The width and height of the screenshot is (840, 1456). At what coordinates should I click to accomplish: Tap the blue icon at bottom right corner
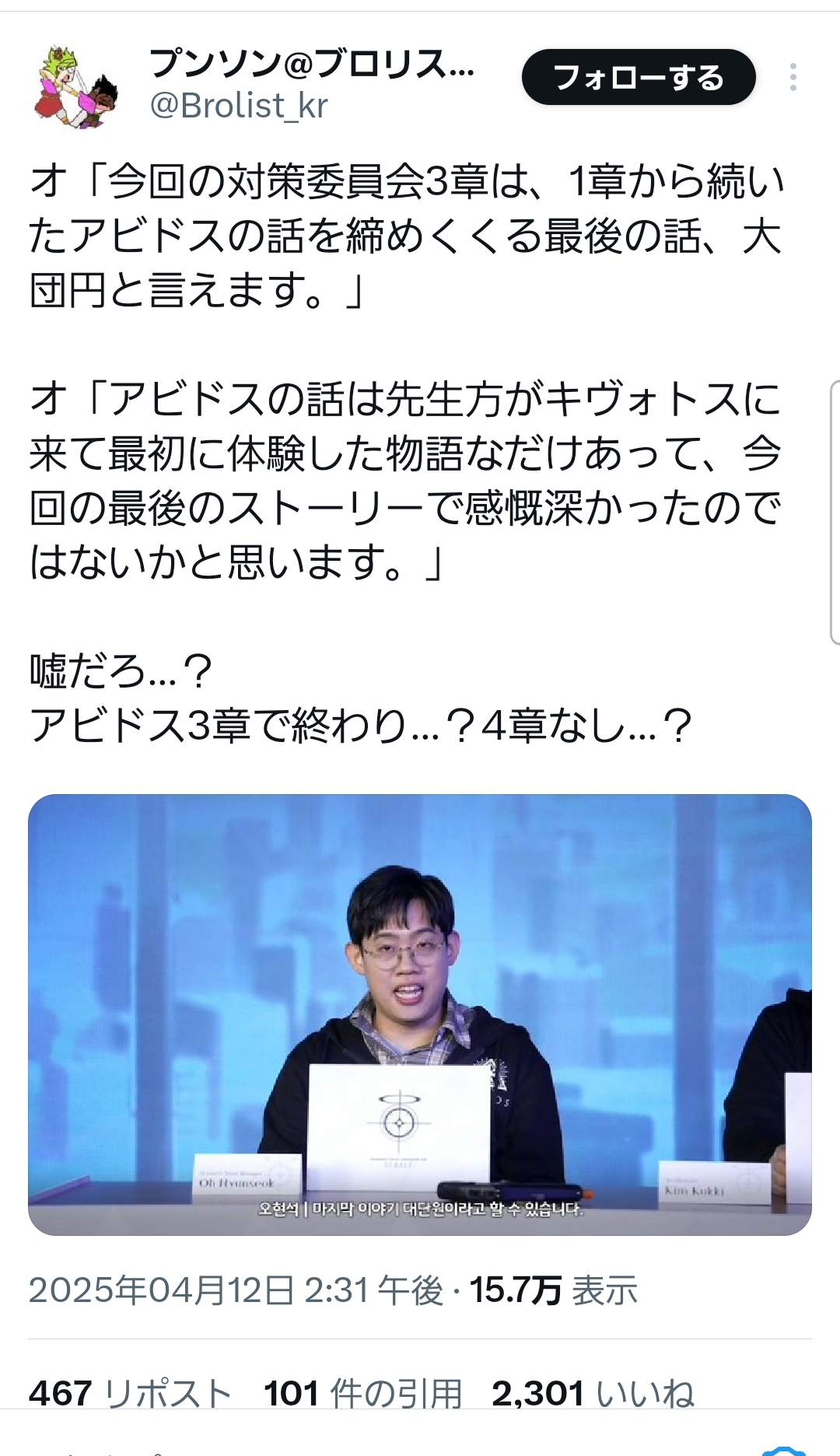782,1450
